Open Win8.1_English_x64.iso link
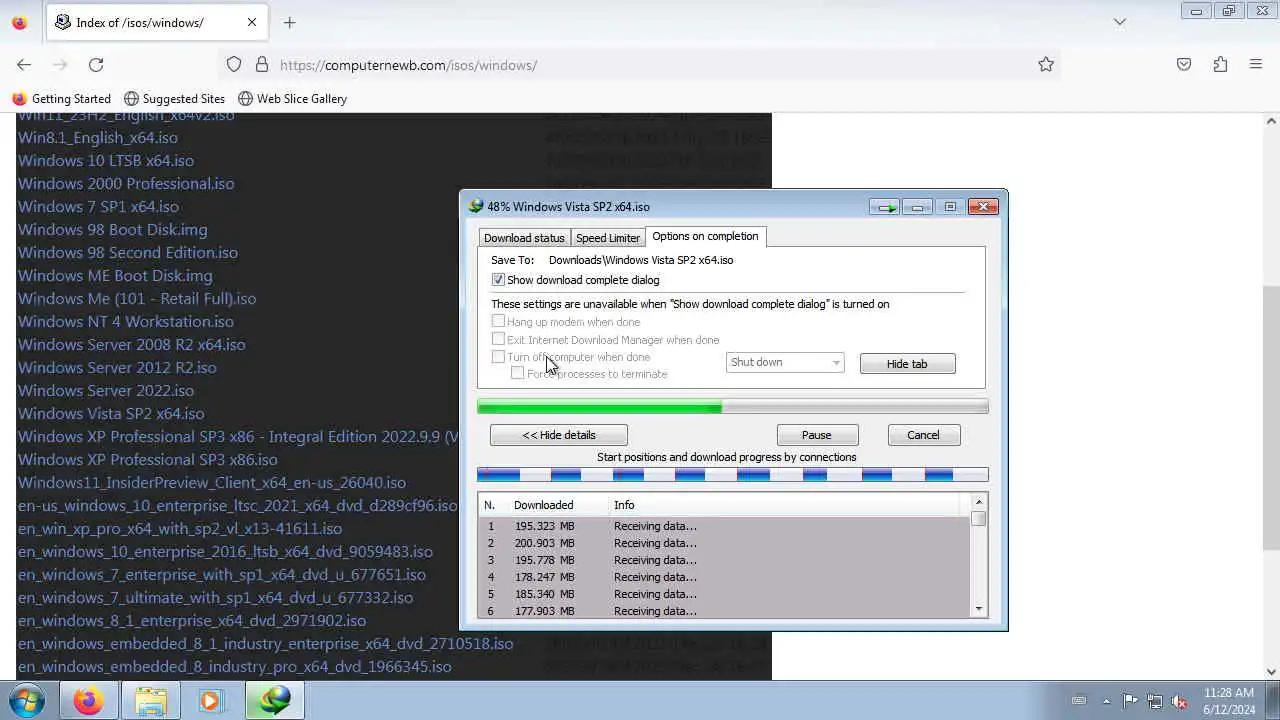Screen dimensions: 1280x720 click(x=98, y=137)
